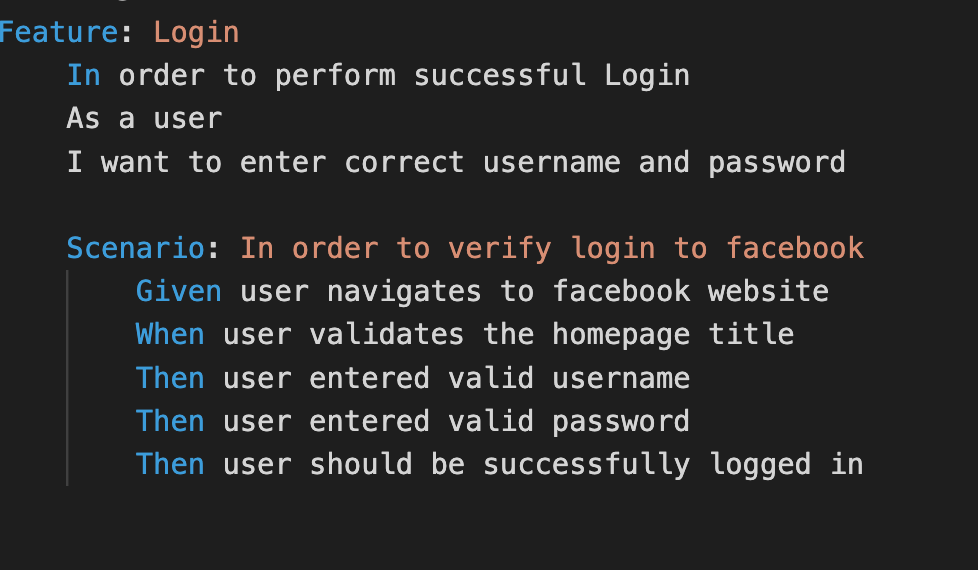Click the word 'facebook' in the Scenario title
Viewport: 978px width, 570px height.
point(795,248)
